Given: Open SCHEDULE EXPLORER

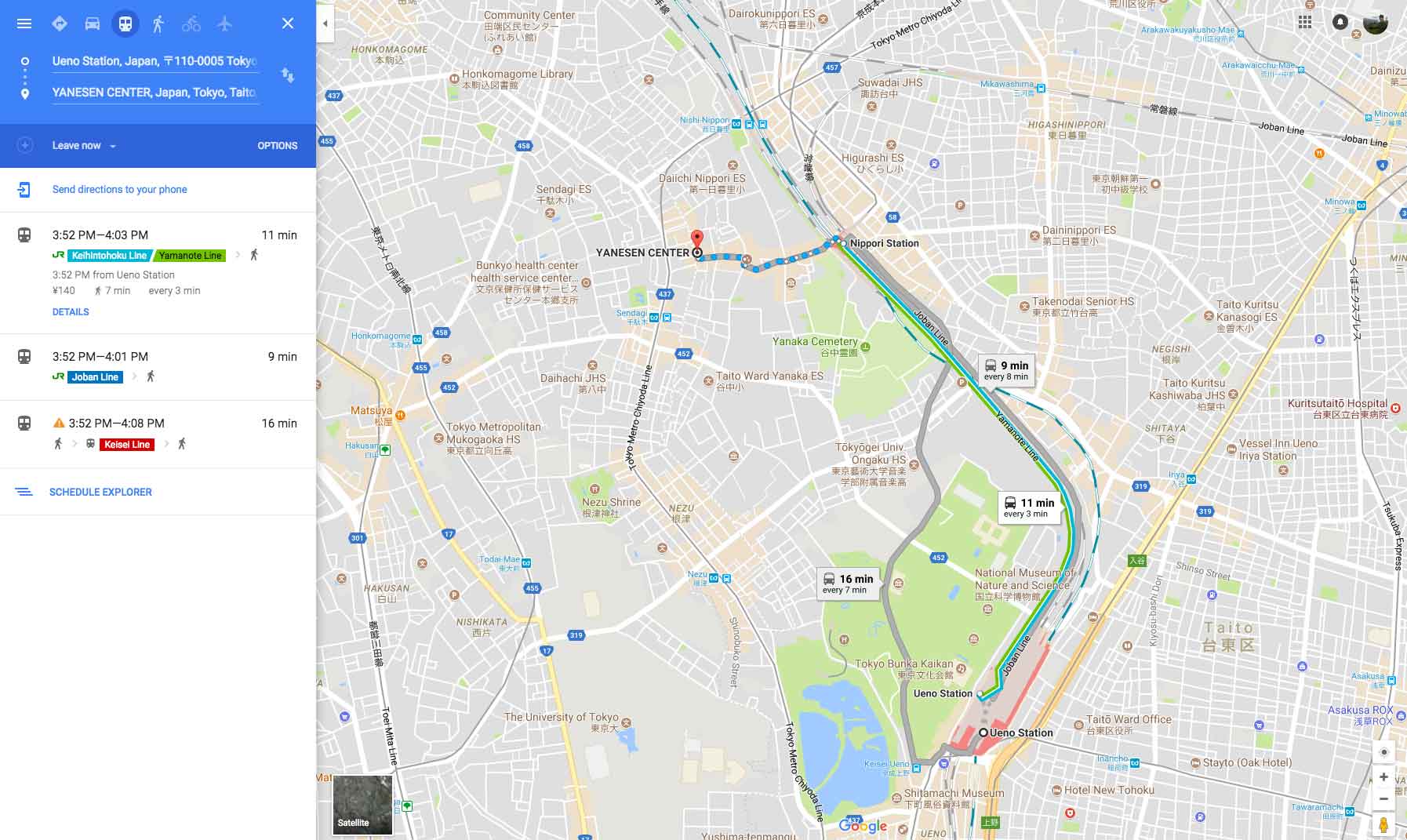Looking at the screenshot, I should point(100,493).
